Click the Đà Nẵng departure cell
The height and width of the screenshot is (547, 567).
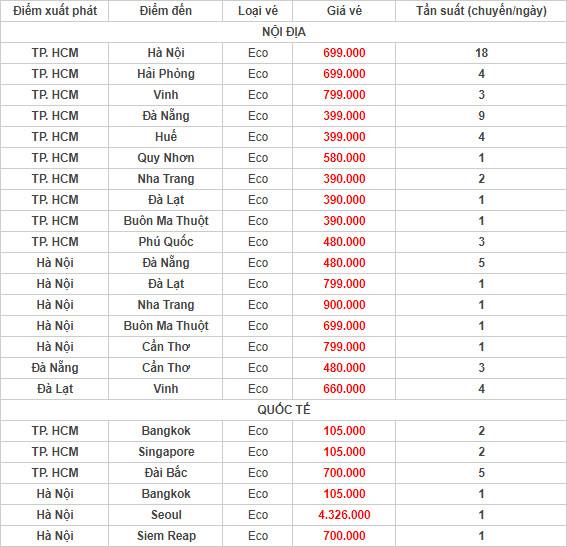click(x=55, y=368)
